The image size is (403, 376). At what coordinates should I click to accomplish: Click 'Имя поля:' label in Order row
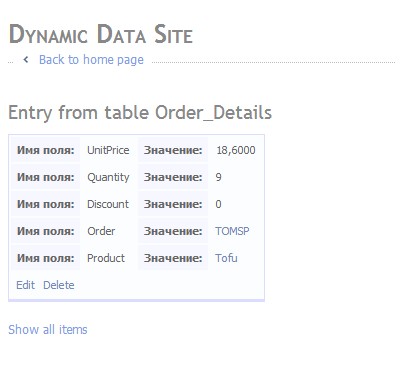point(46,231)
